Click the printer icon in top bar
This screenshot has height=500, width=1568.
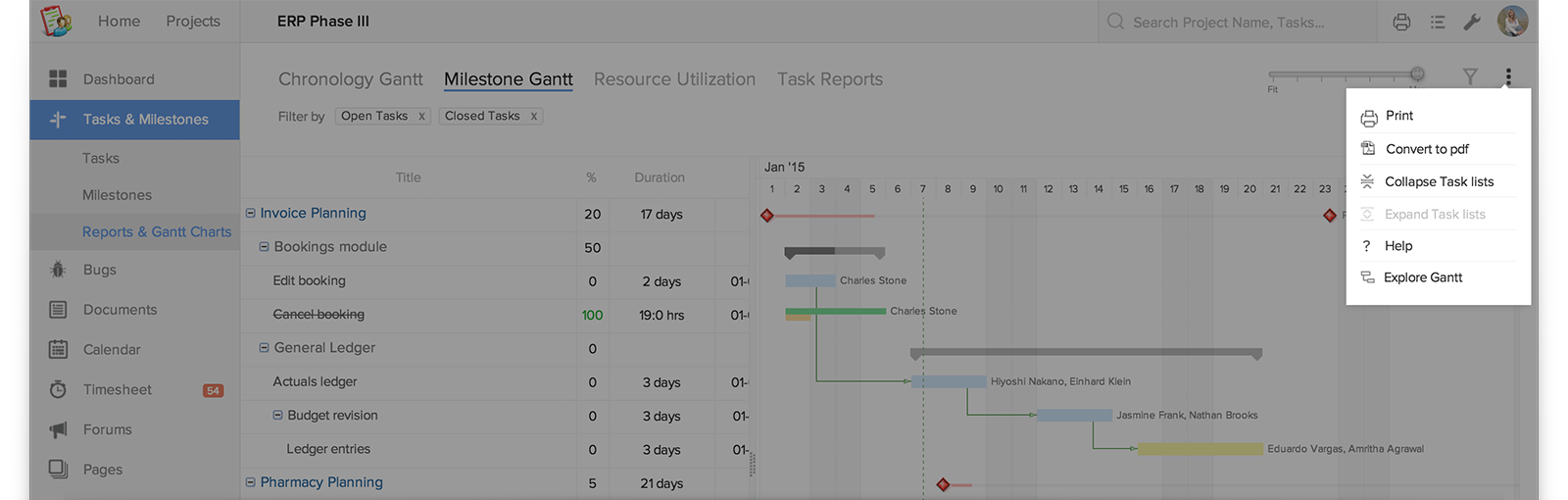pos(1401,22)
